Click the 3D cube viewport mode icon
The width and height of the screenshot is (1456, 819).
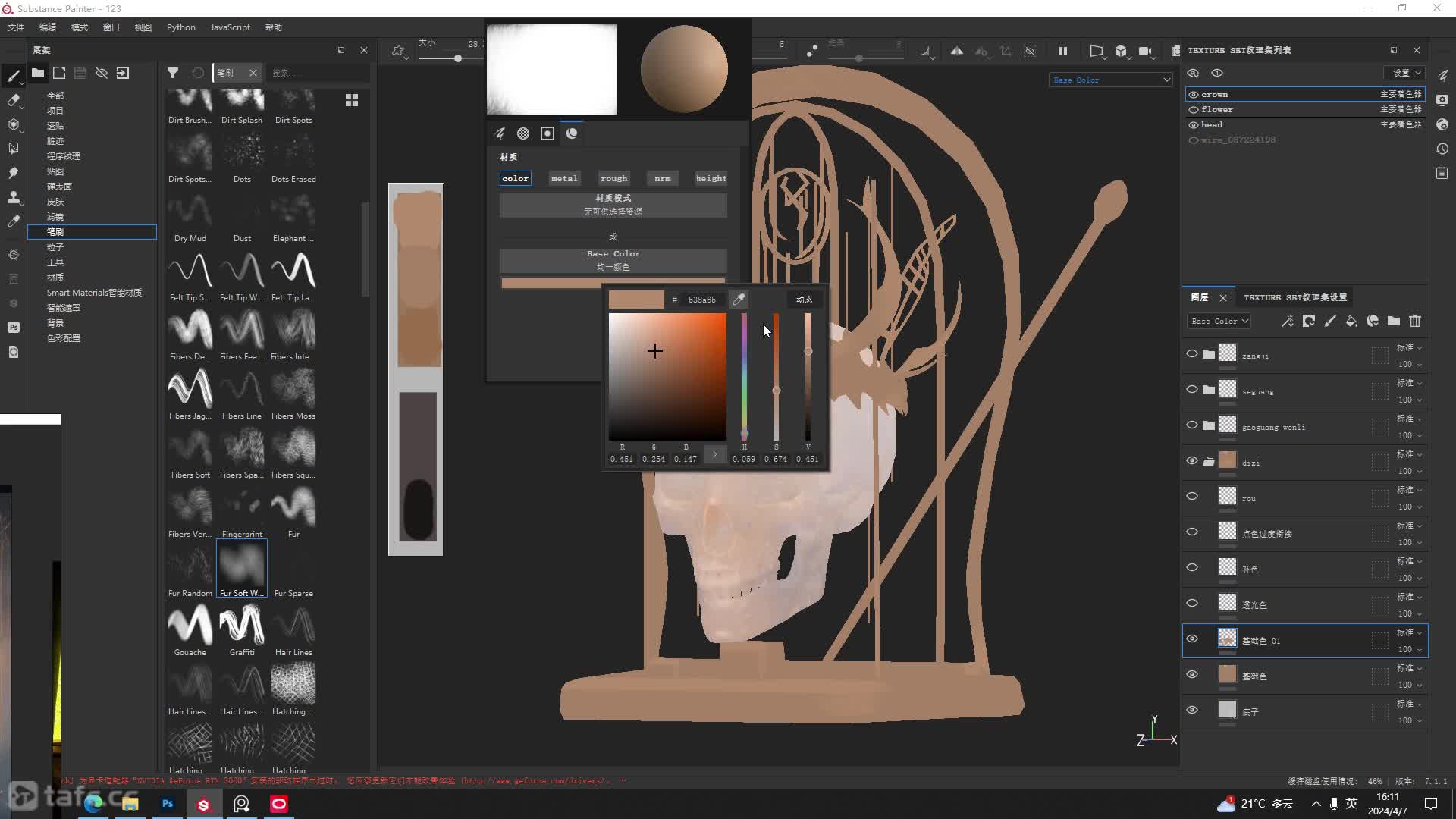click(x=1121, y=51)
